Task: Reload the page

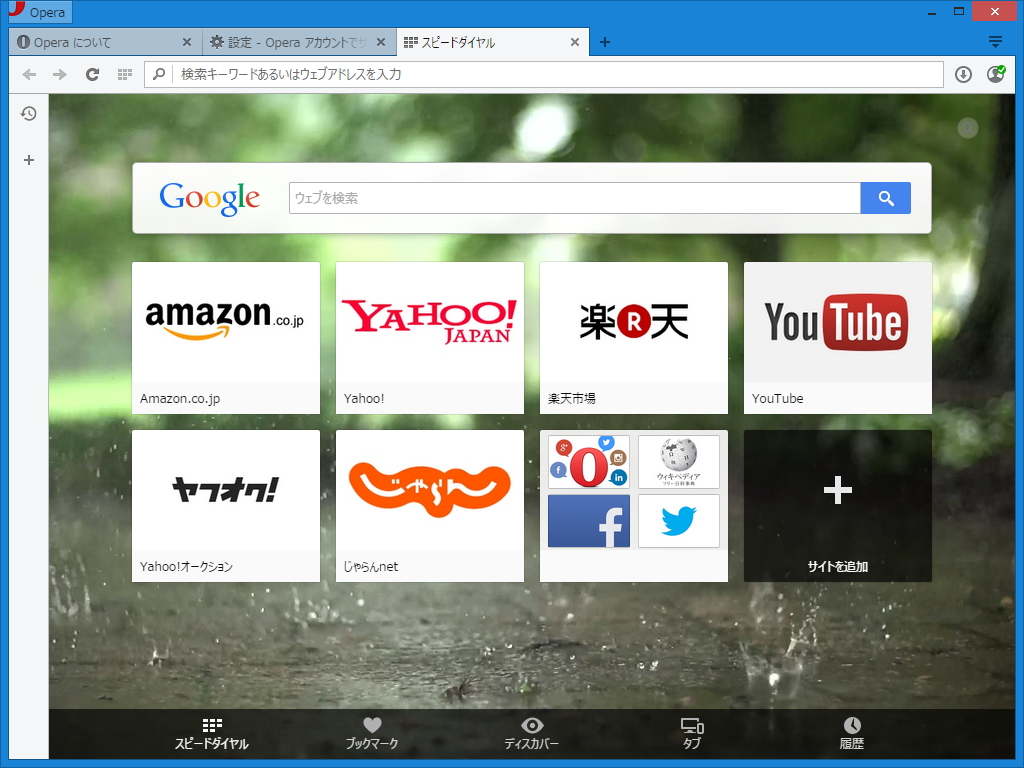Action: click(92, 74)
